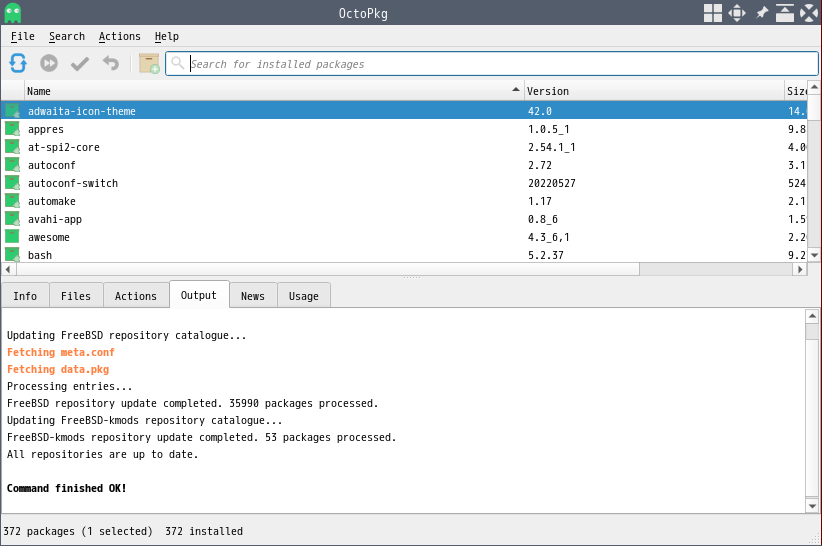Click the autoconf-switch package status icon
This screenshot has width=822, height=546.
[13, 183]
